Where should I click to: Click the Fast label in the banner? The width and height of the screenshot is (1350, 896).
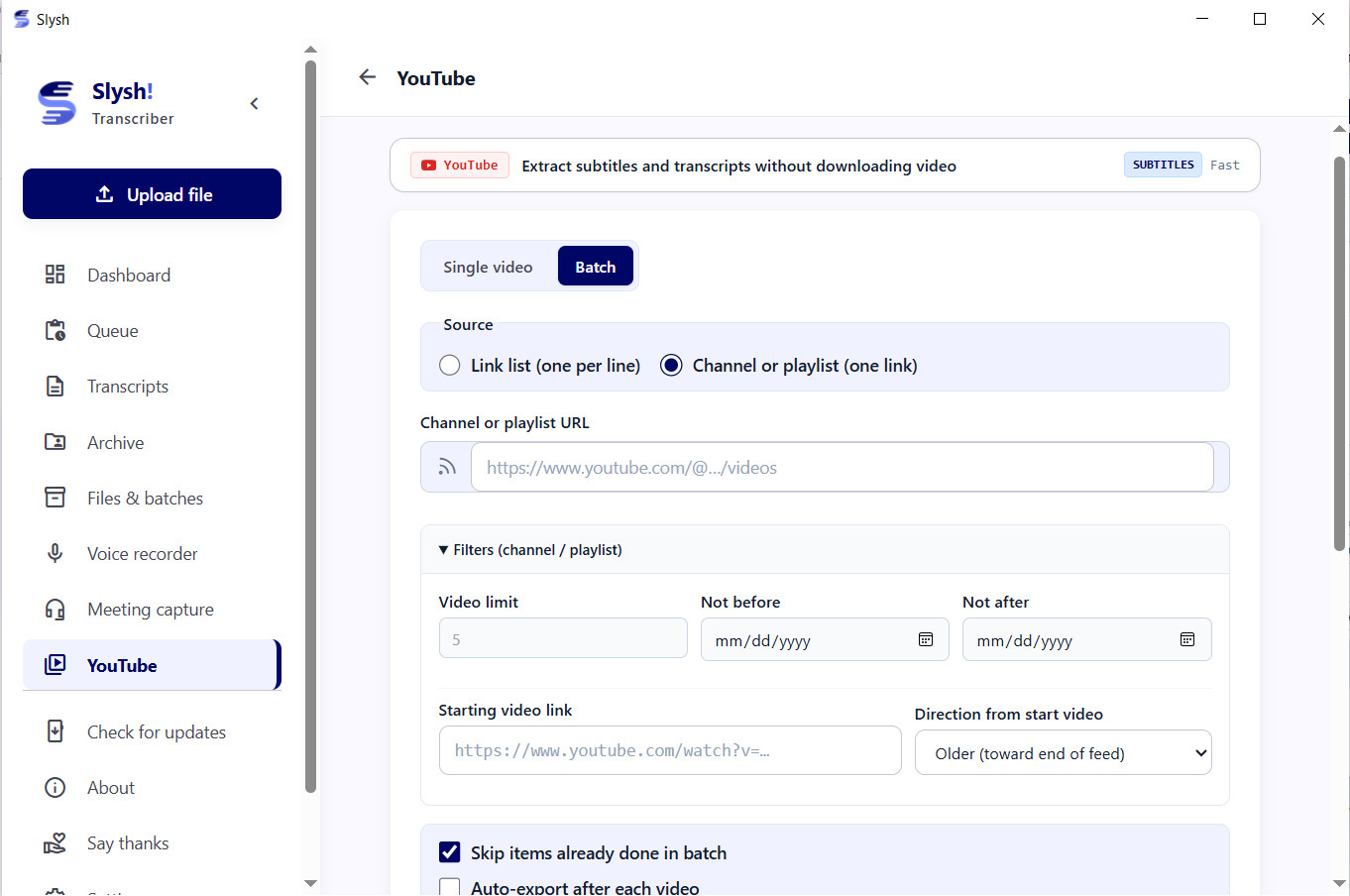point(1224,165)
